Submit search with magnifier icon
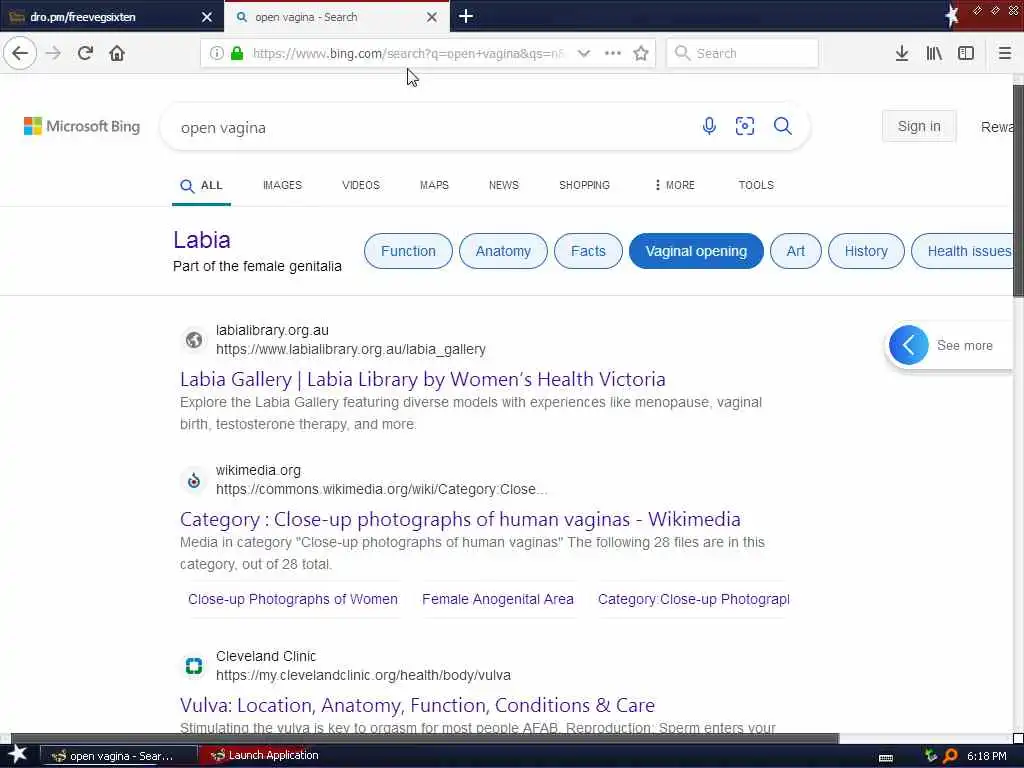Image resolution: width=1024 pixels, height=768 pixels. pos(782,125)
